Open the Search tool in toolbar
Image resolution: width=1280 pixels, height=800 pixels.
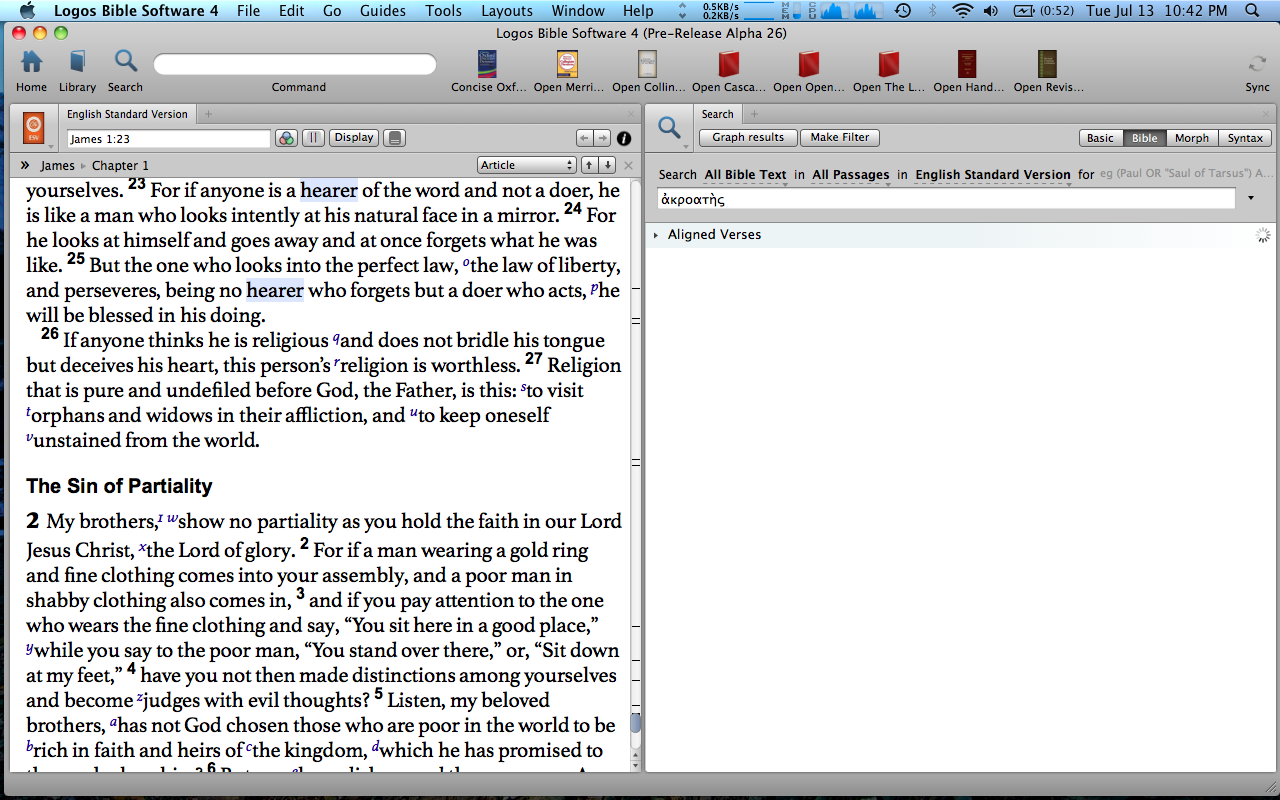tap(125, 63)
